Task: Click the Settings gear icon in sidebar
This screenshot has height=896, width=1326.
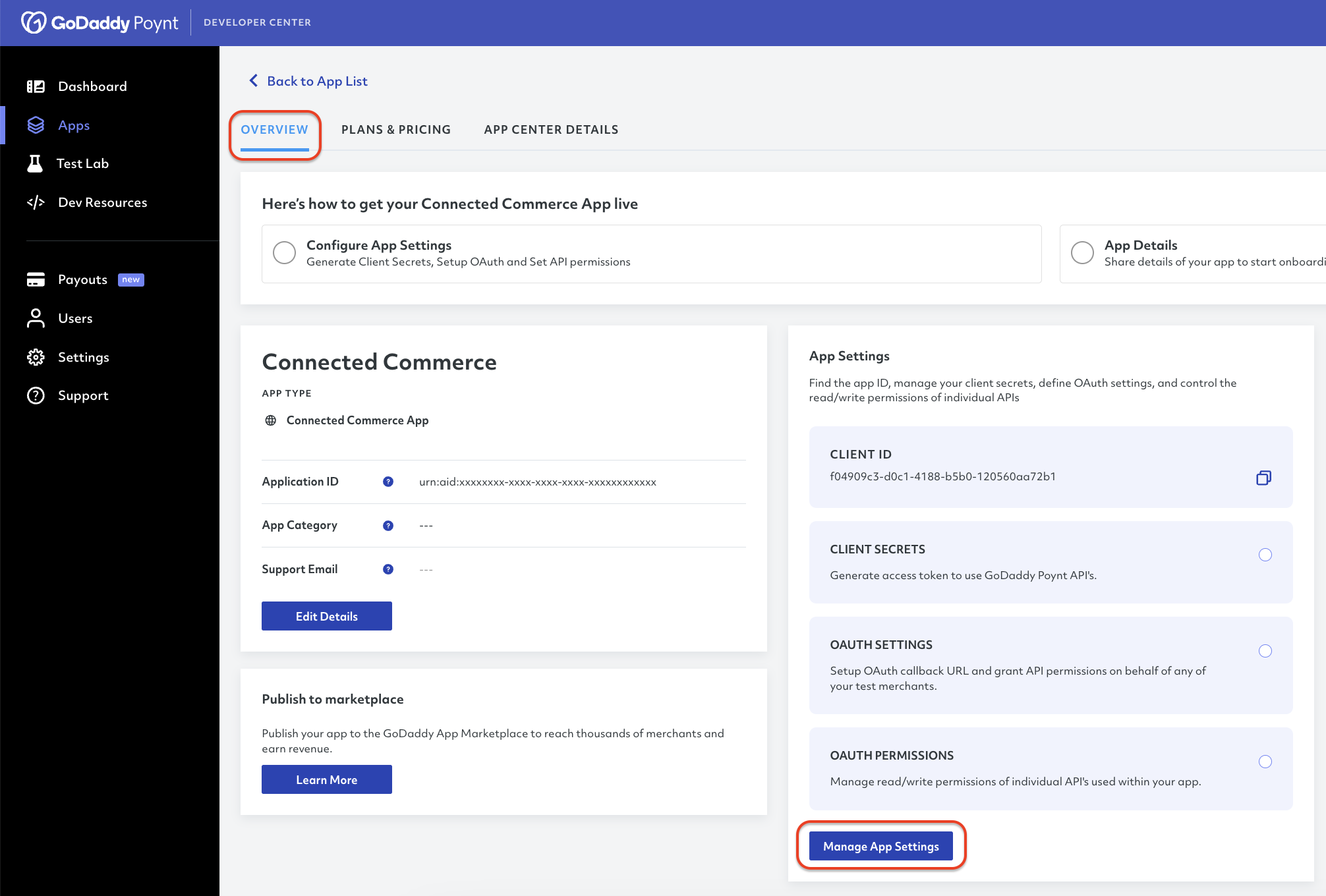Action: coord(37,356)
